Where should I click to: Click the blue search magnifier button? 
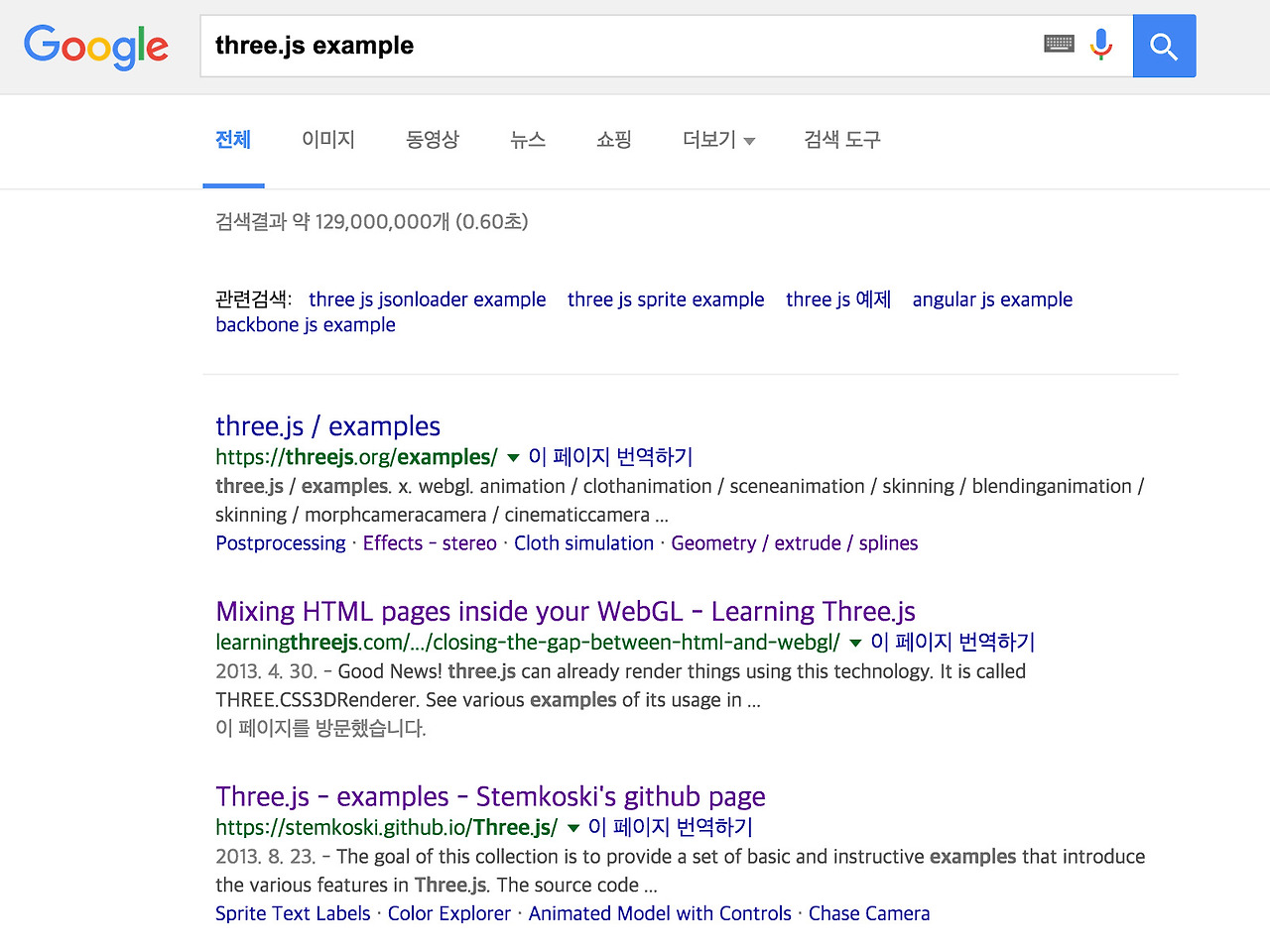[1164, 46]
